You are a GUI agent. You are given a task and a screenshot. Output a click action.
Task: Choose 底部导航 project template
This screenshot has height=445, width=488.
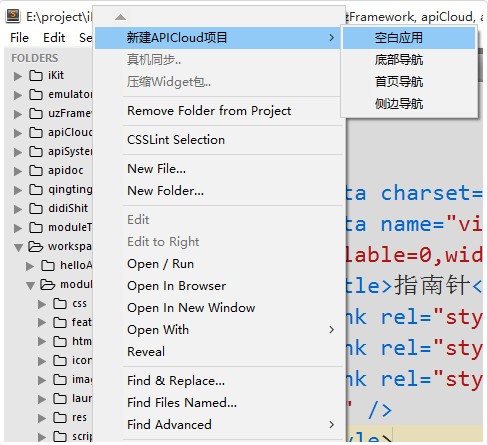tap(399, 60)
